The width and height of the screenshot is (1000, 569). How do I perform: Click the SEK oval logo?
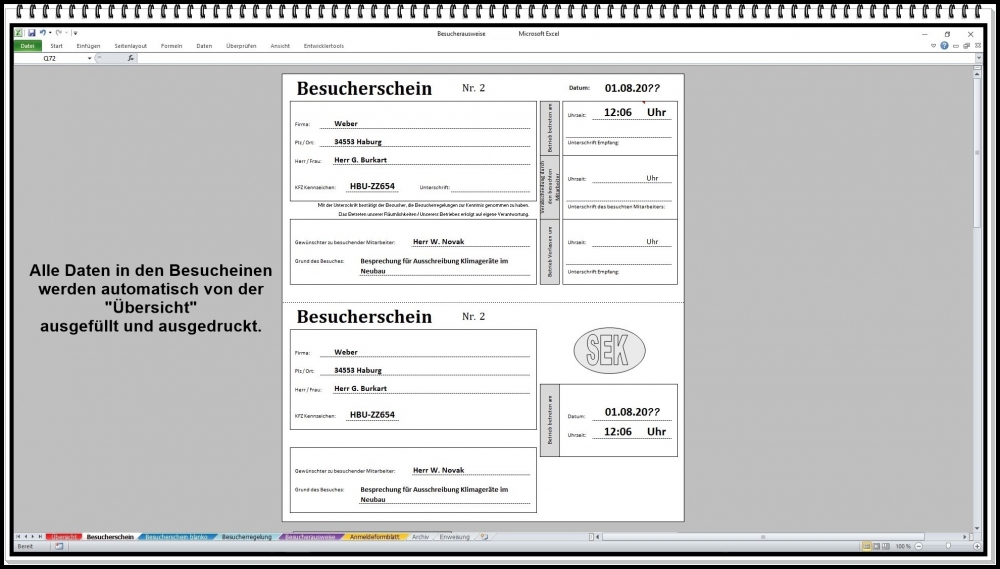pos(609,352)
